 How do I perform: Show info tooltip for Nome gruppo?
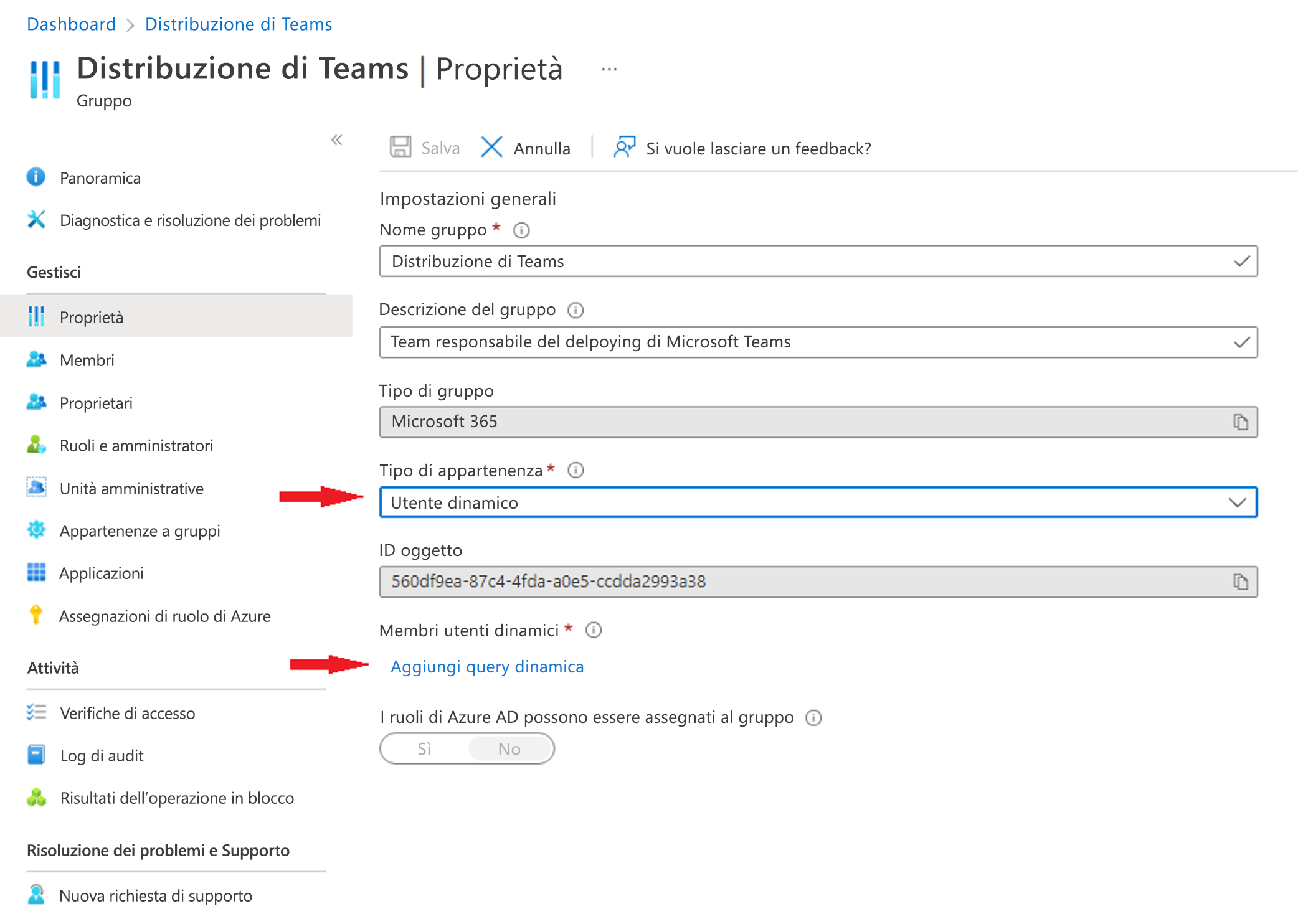521,230
